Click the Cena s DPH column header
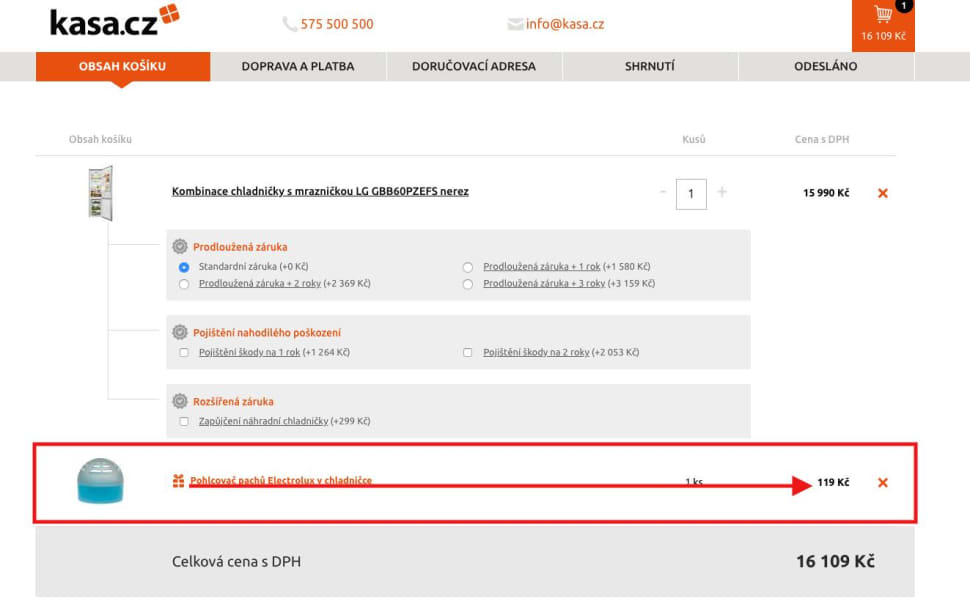970x612 pixels. click(822, 139)
